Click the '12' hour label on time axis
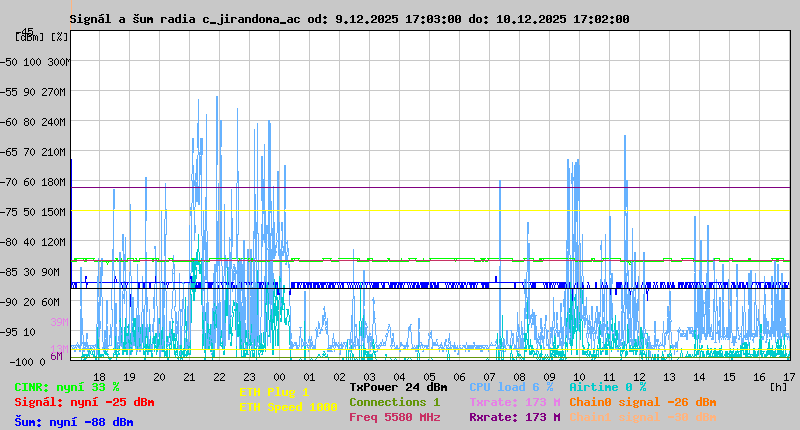The width and height of the screenshot is (800, 430). [x=639, y=377]
